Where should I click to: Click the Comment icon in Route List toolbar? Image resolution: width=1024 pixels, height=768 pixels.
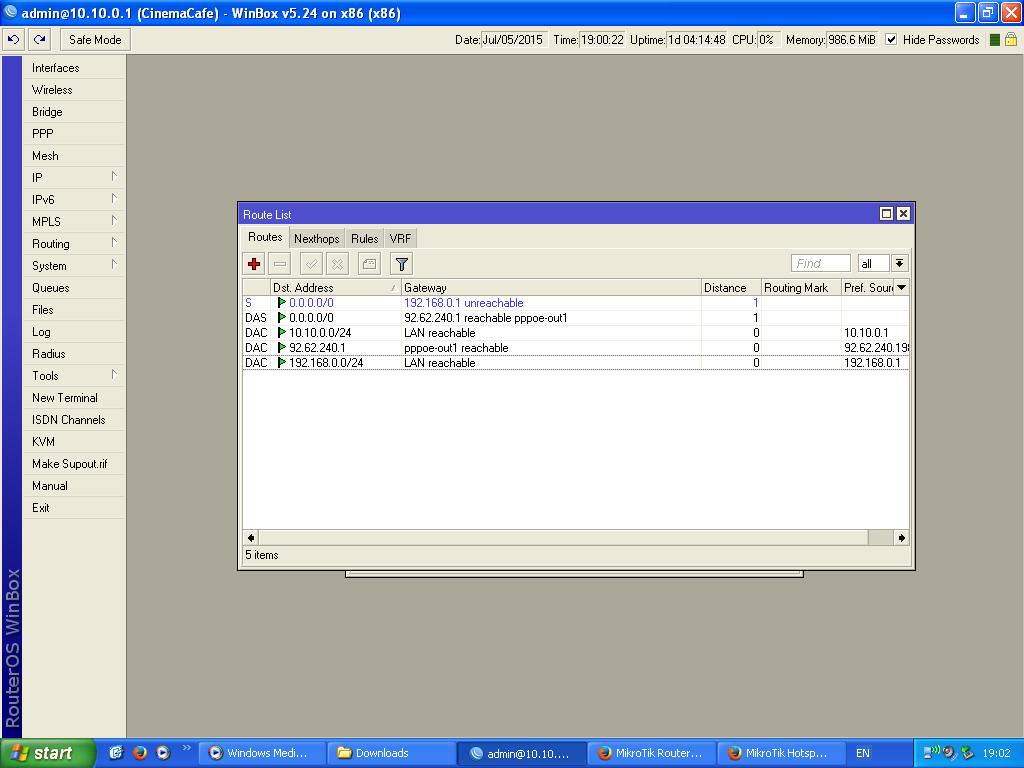pos(369,264)
